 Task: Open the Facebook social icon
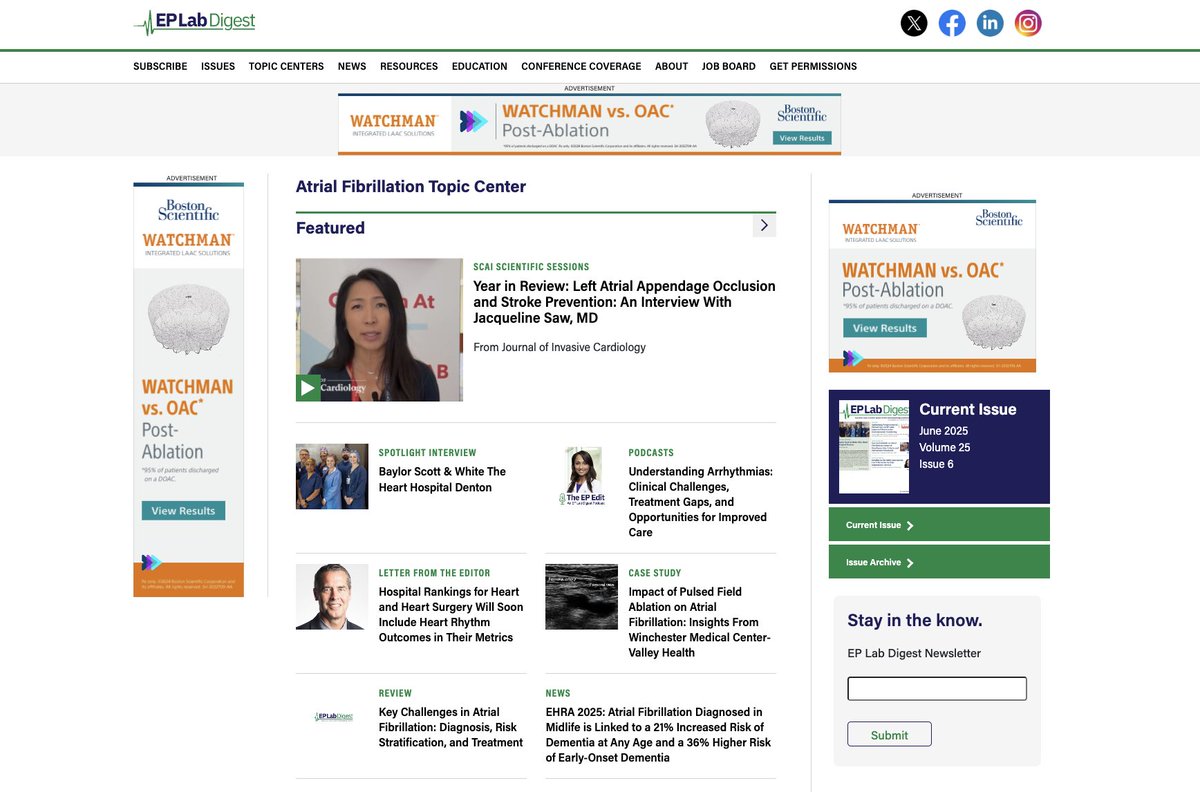[952, 23]
